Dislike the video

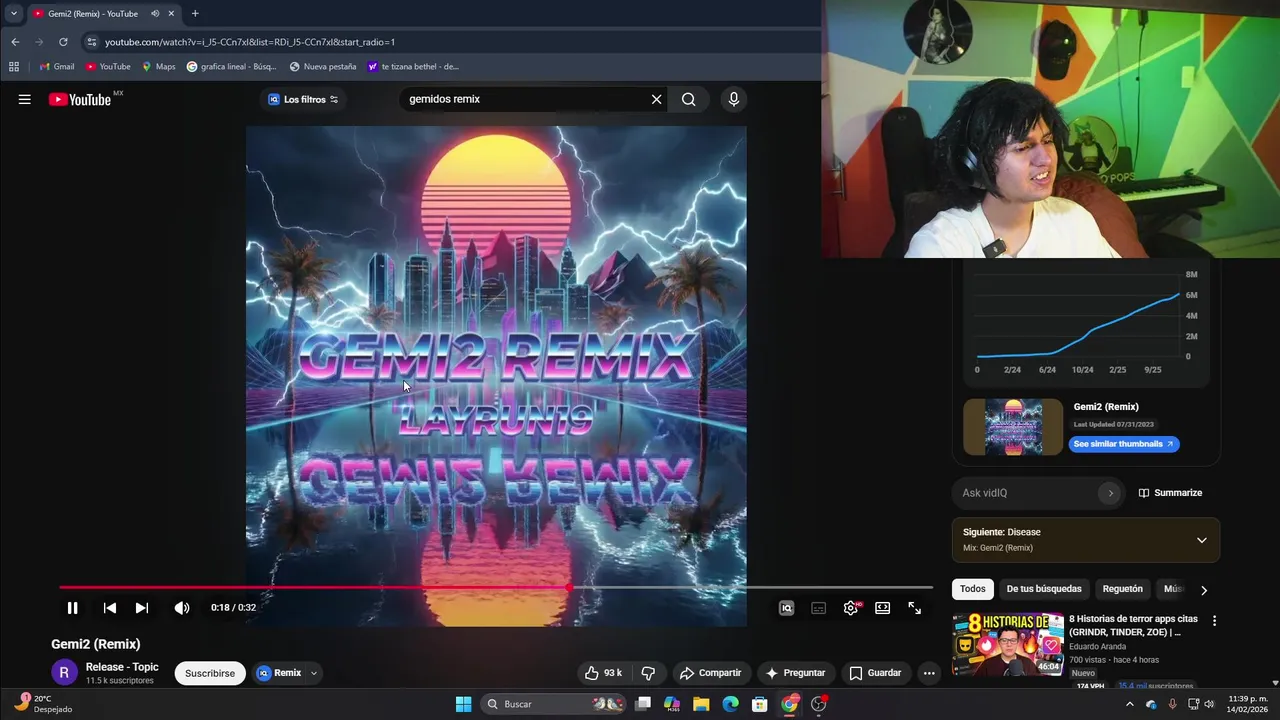tap(648, 673)
